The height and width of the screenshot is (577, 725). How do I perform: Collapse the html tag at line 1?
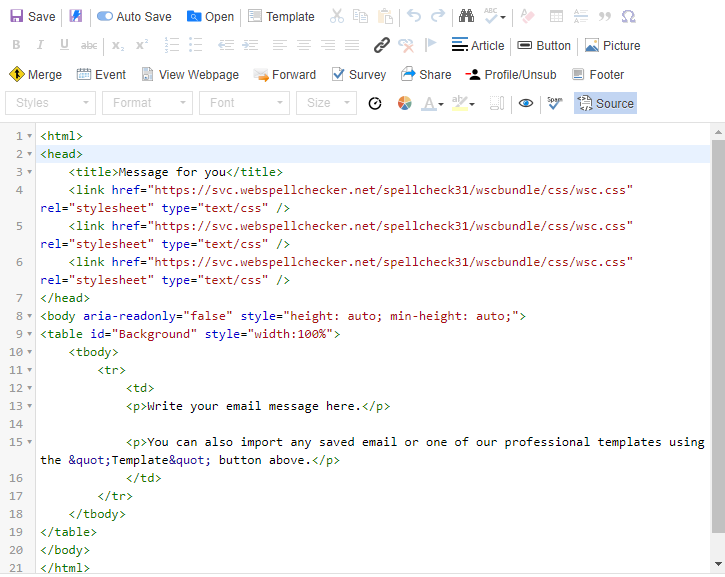(30, 136)
